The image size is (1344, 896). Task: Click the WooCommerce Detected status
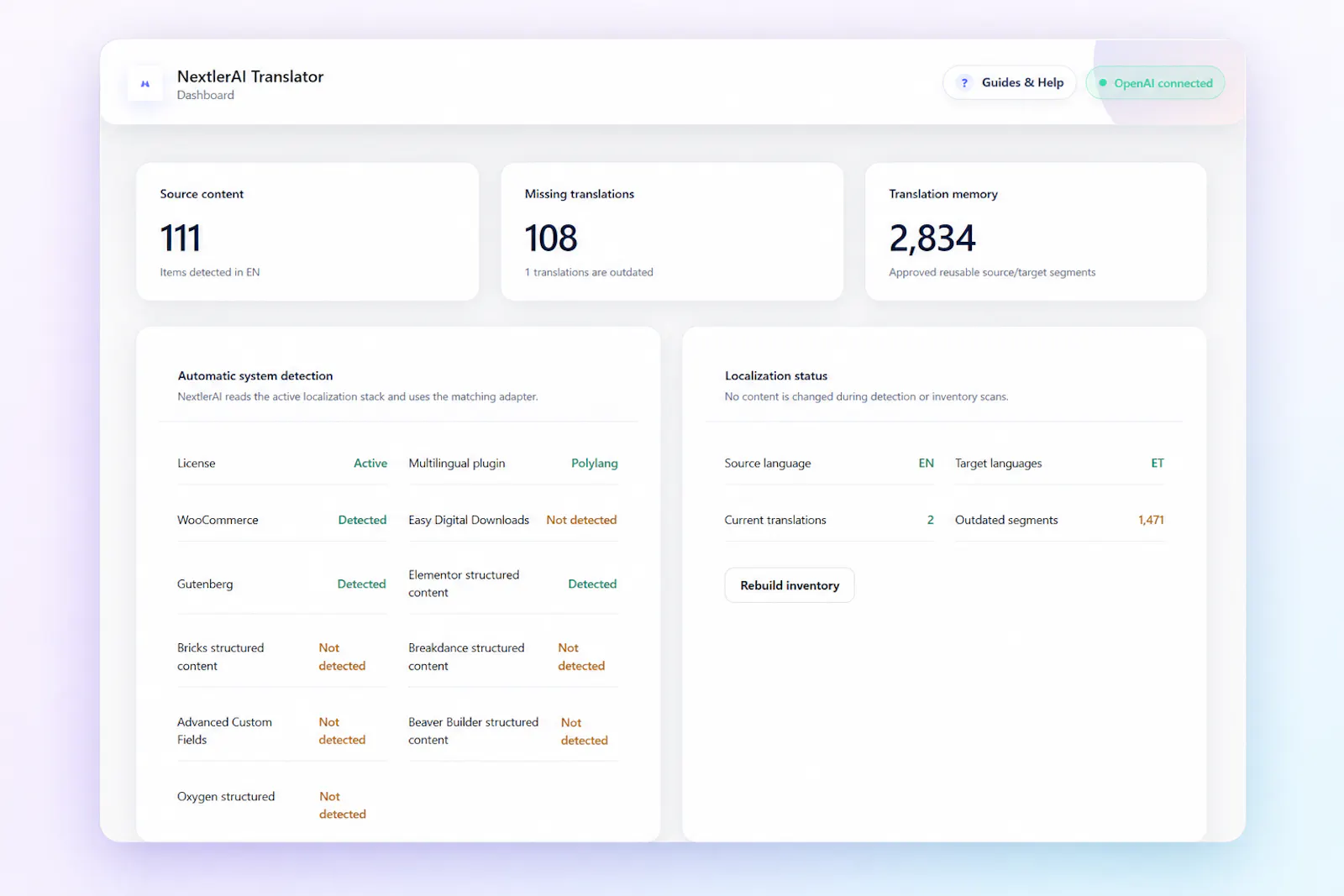[x=362, y=520]
